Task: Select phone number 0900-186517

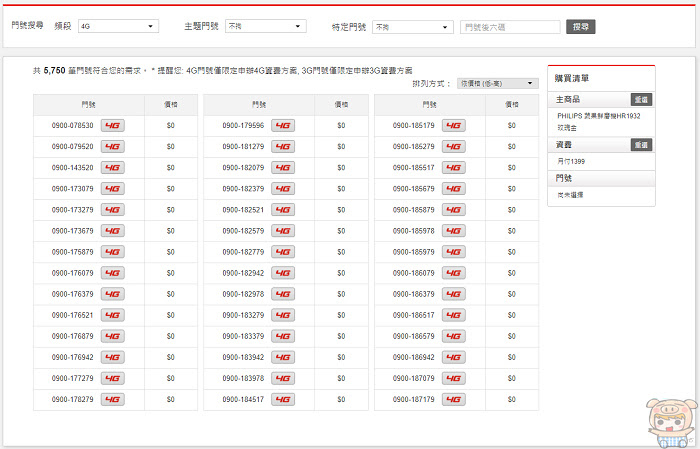Action: (x=413, y=315)
